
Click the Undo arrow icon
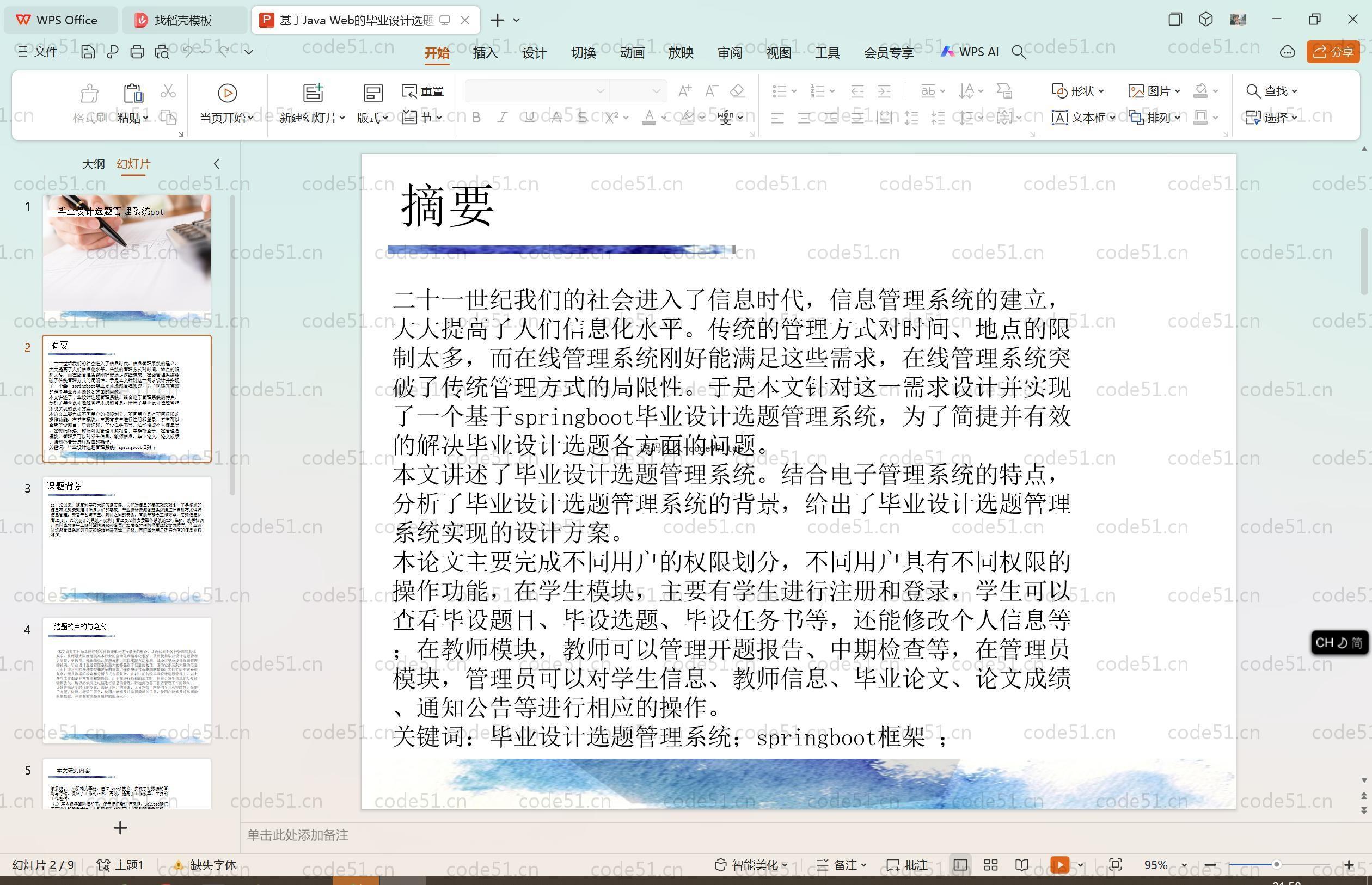(x=188, y=52)
